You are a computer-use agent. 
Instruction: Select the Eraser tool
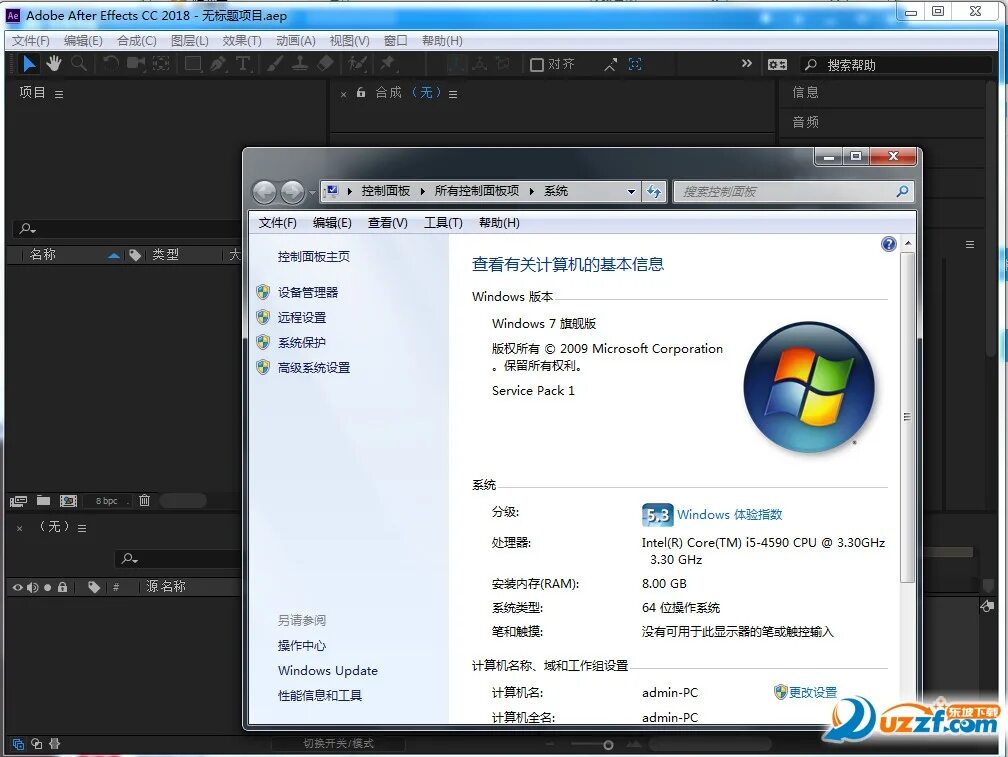coord(325,64)
